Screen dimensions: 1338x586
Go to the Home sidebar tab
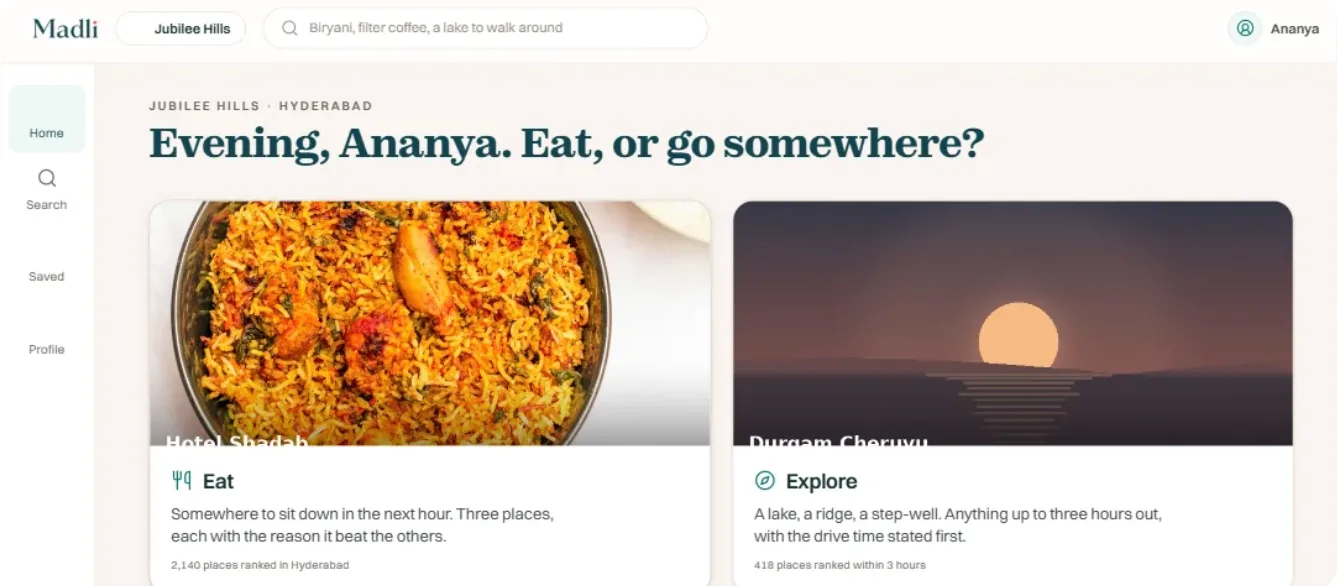[47, 119]
